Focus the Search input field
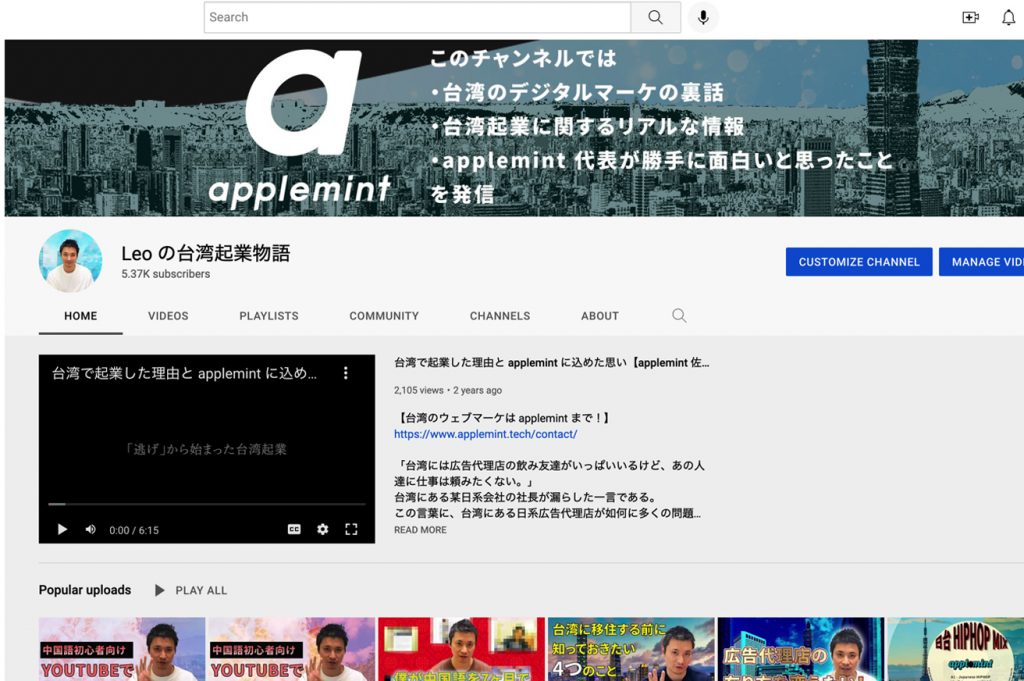1024x681 pixels. click(417, 18)
